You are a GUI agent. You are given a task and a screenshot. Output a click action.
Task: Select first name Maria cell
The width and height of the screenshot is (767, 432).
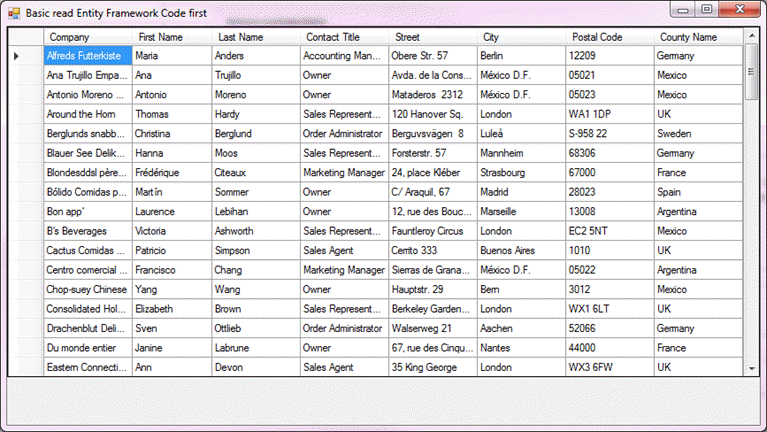tap(172, 56)
